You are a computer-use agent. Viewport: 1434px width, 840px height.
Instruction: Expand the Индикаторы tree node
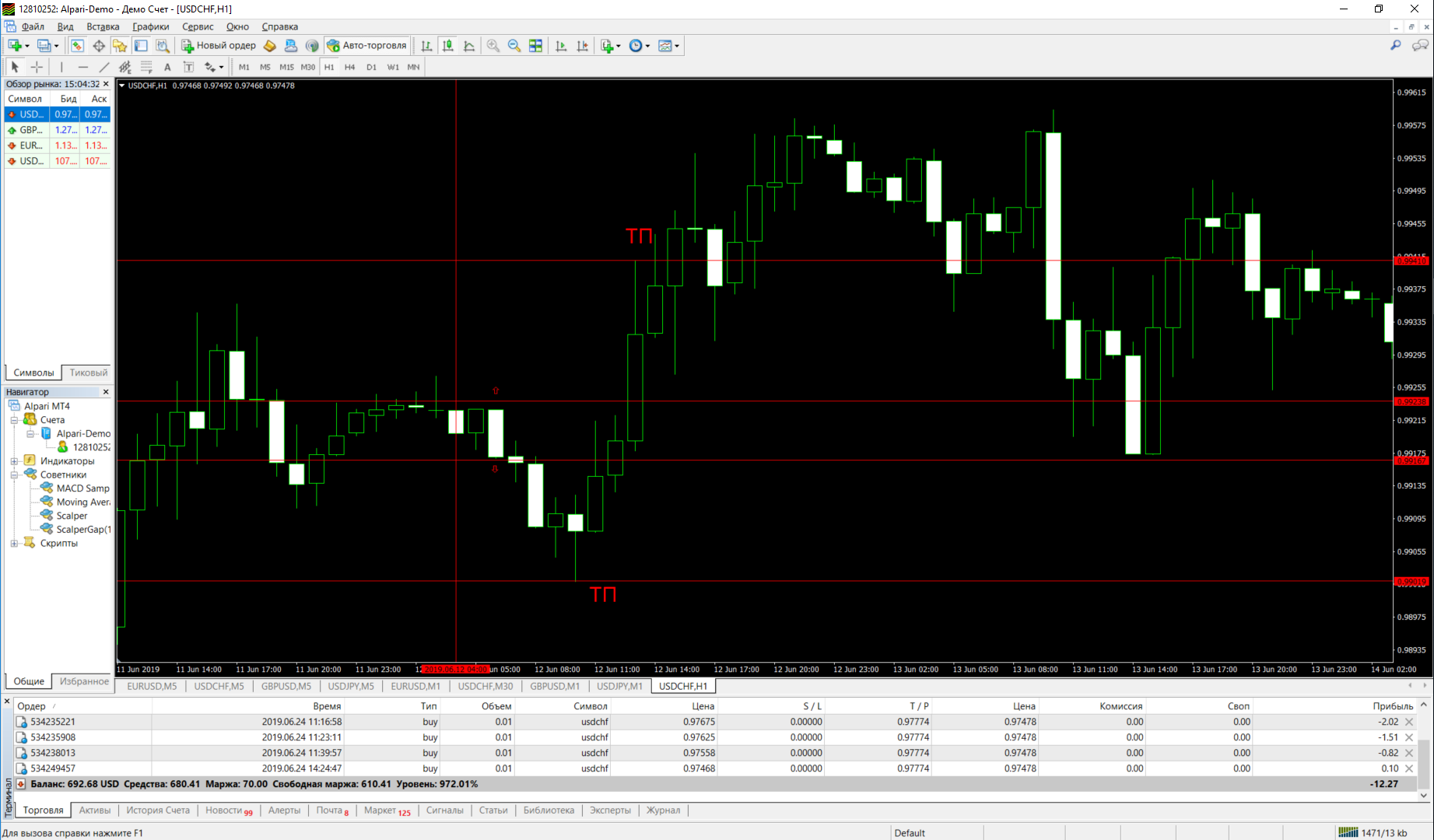click(14, 461)
